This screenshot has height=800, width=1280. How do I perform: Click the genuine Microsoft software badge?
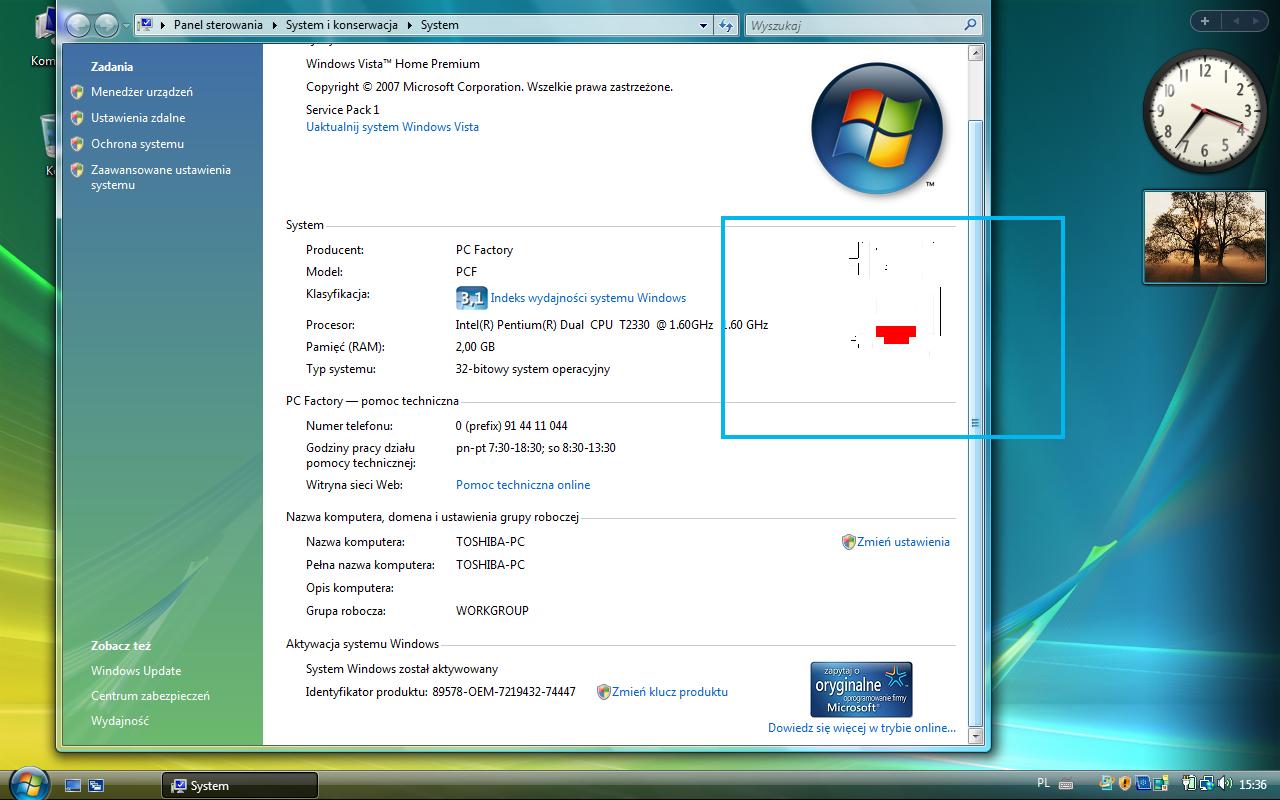click(861, 689)
